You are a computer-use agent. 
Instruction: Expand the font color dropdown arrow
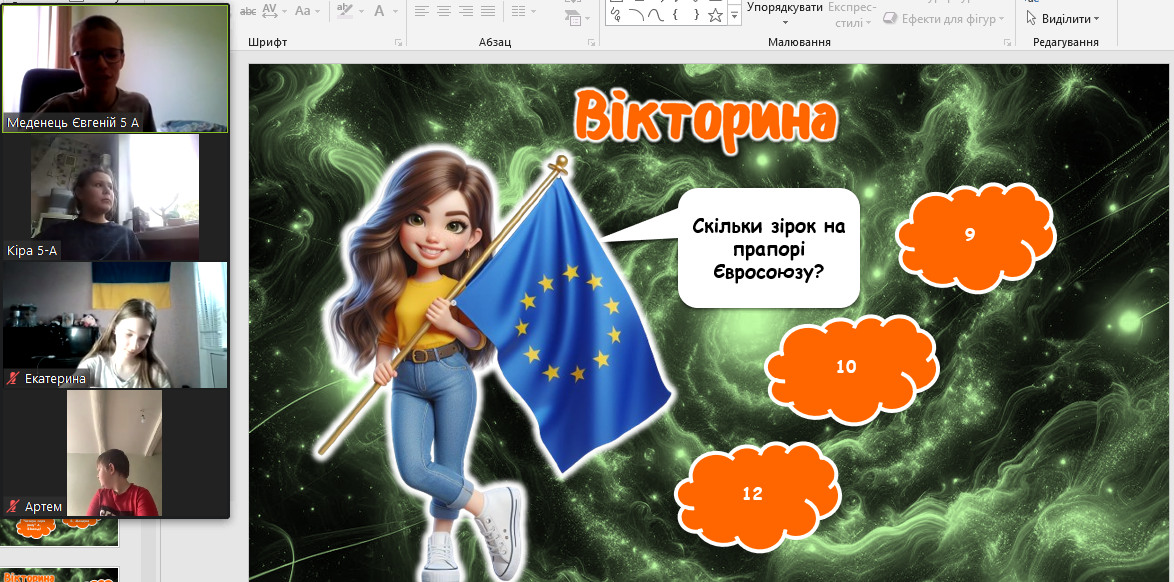tap(393, 11)
